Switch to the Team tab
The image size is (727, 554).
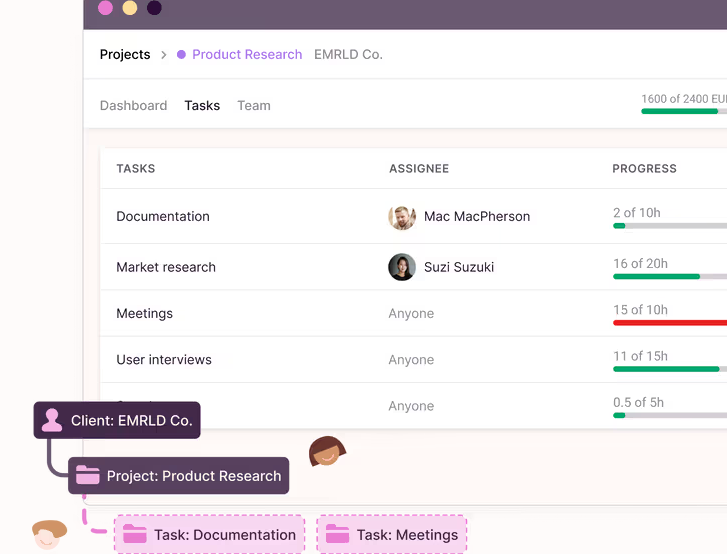pos(254,106)
